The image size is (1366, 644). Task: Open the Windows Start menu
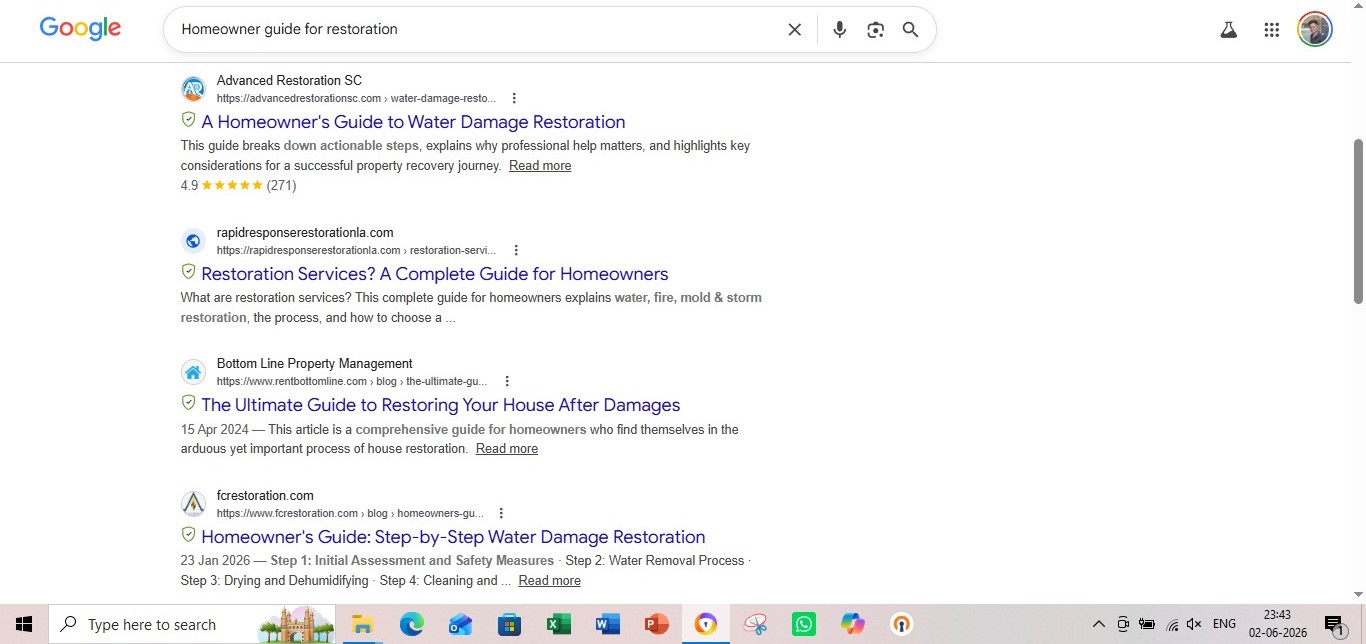pyautogui.click(x=24, y=624)
